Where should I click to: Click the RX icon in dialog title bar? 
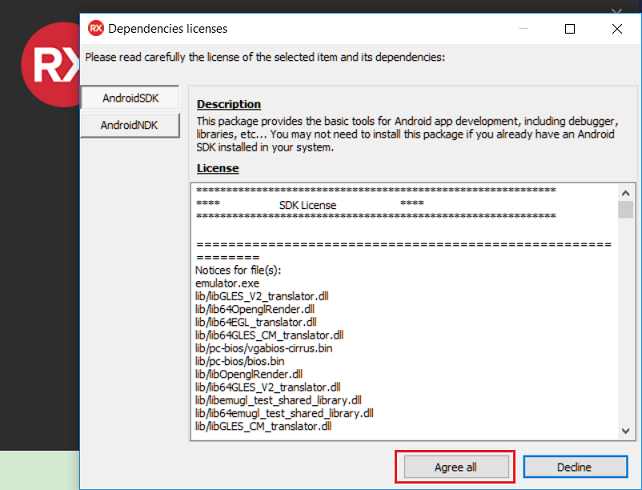(x=96, y=28)
